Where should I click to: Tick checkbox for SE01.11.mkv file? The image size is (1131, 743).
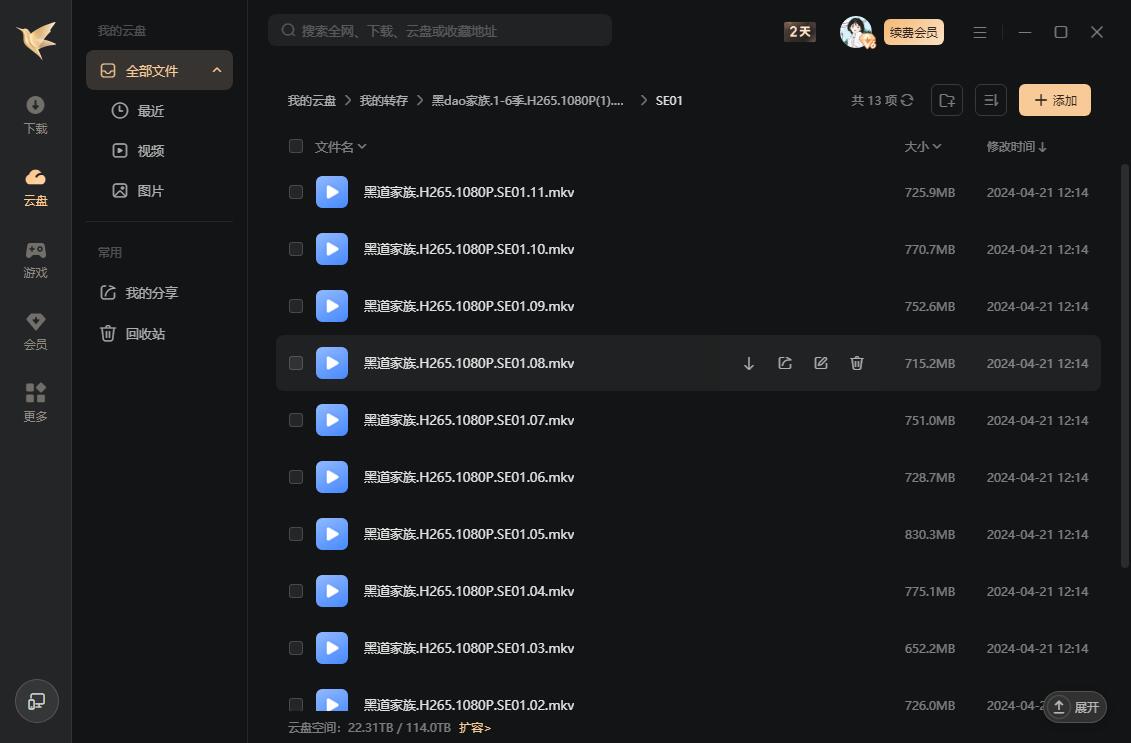[296, 192]
